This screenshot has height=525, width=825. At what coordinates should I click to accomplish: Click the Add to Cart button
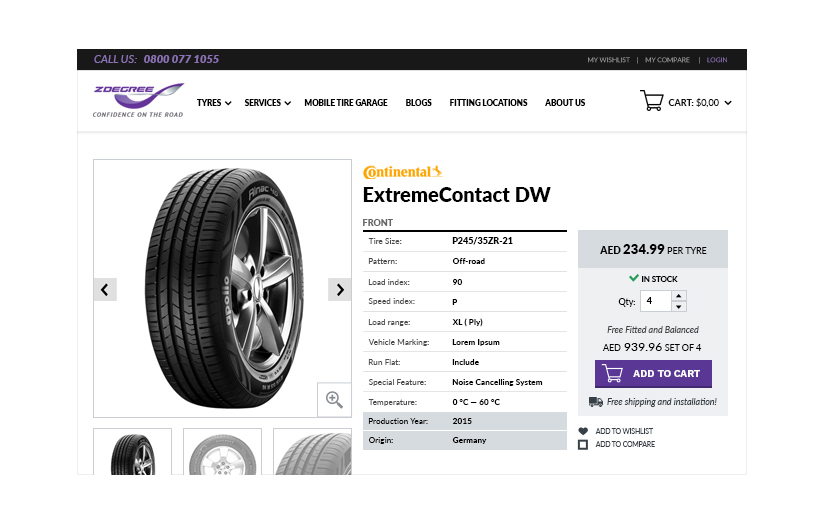tap(653, 374)
